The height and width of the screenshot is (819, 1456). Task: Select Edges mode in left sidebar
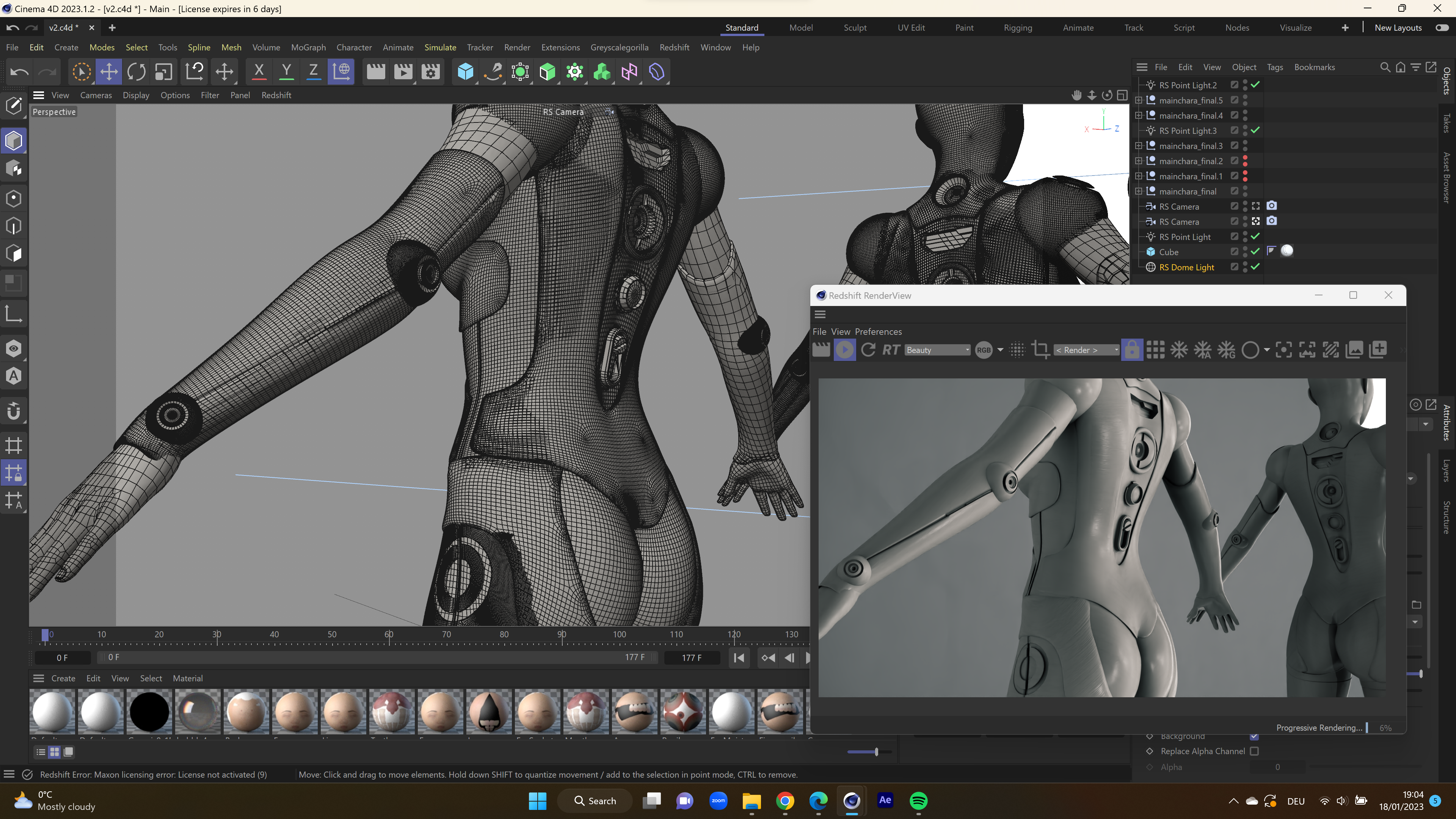coord(14,226)
